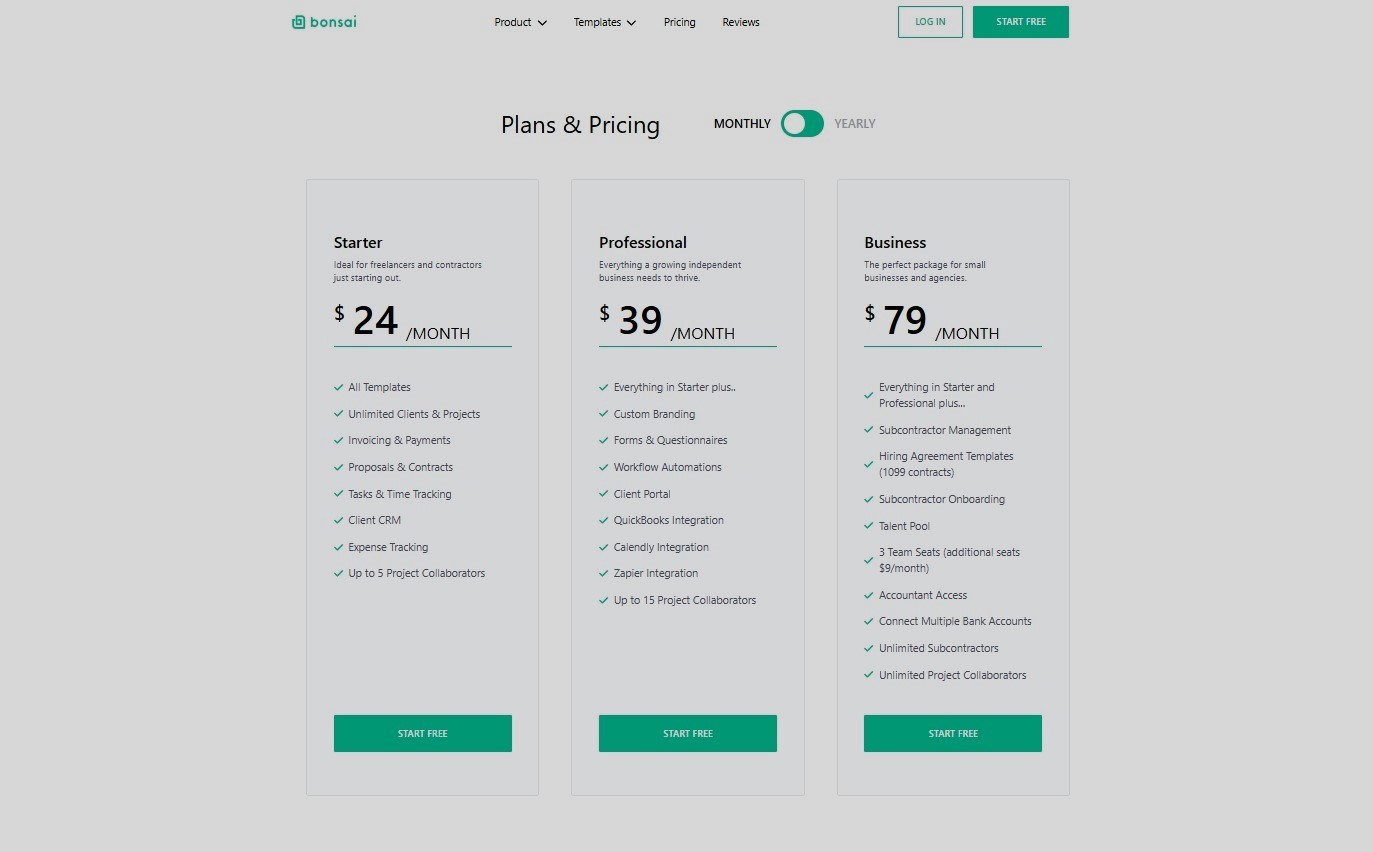Image resolution: width=1373 pixels, height=852 pixels.
Task: Click checkmark icon next to All Templates
Action: coord(339,387)
